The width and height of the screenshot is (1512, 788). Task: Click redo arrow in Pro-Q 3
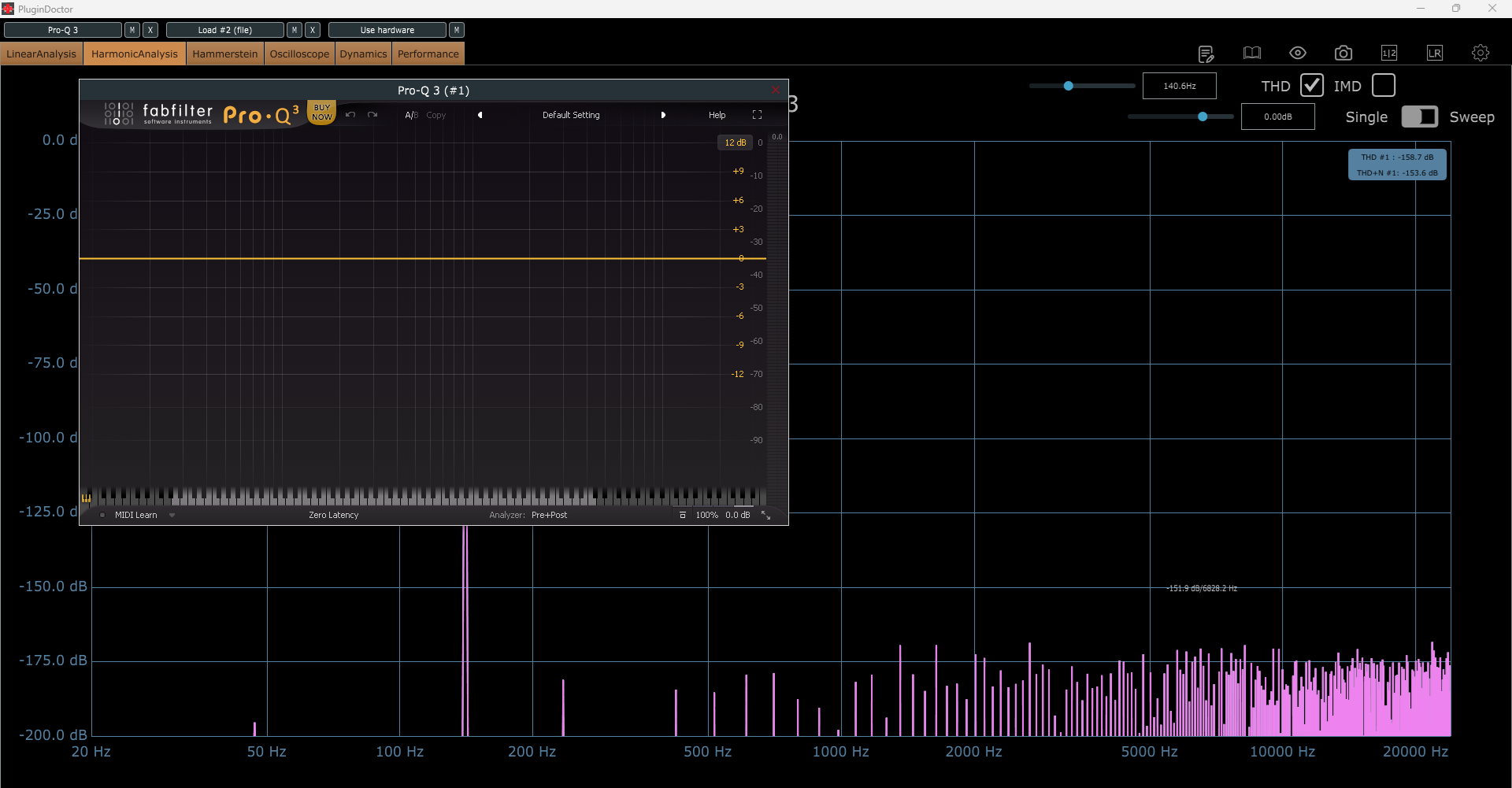click(372, 115)
